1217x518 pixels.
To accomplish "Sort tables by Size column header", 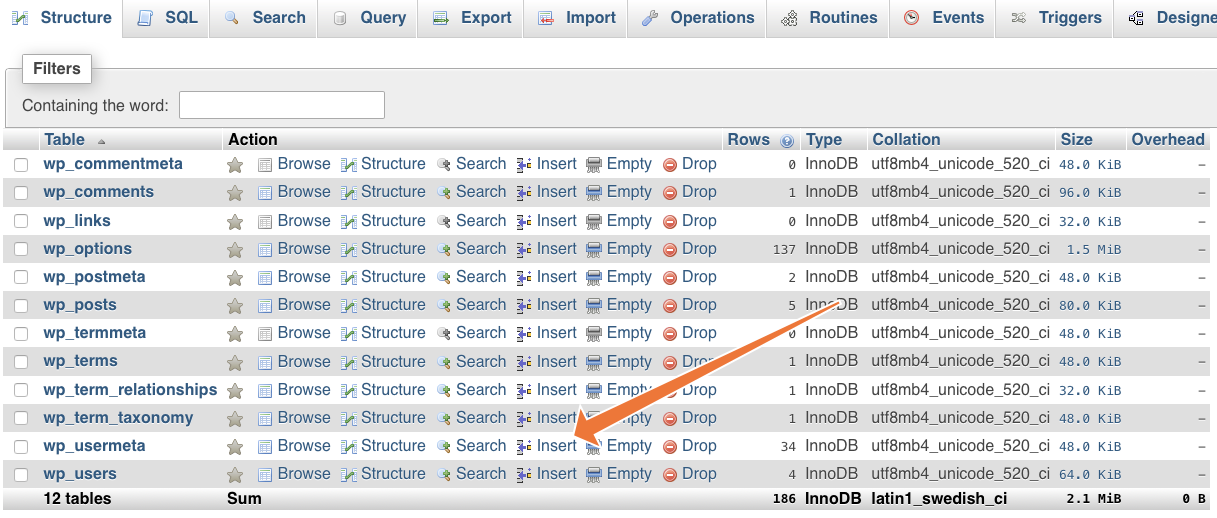I will pos(1076,140).
